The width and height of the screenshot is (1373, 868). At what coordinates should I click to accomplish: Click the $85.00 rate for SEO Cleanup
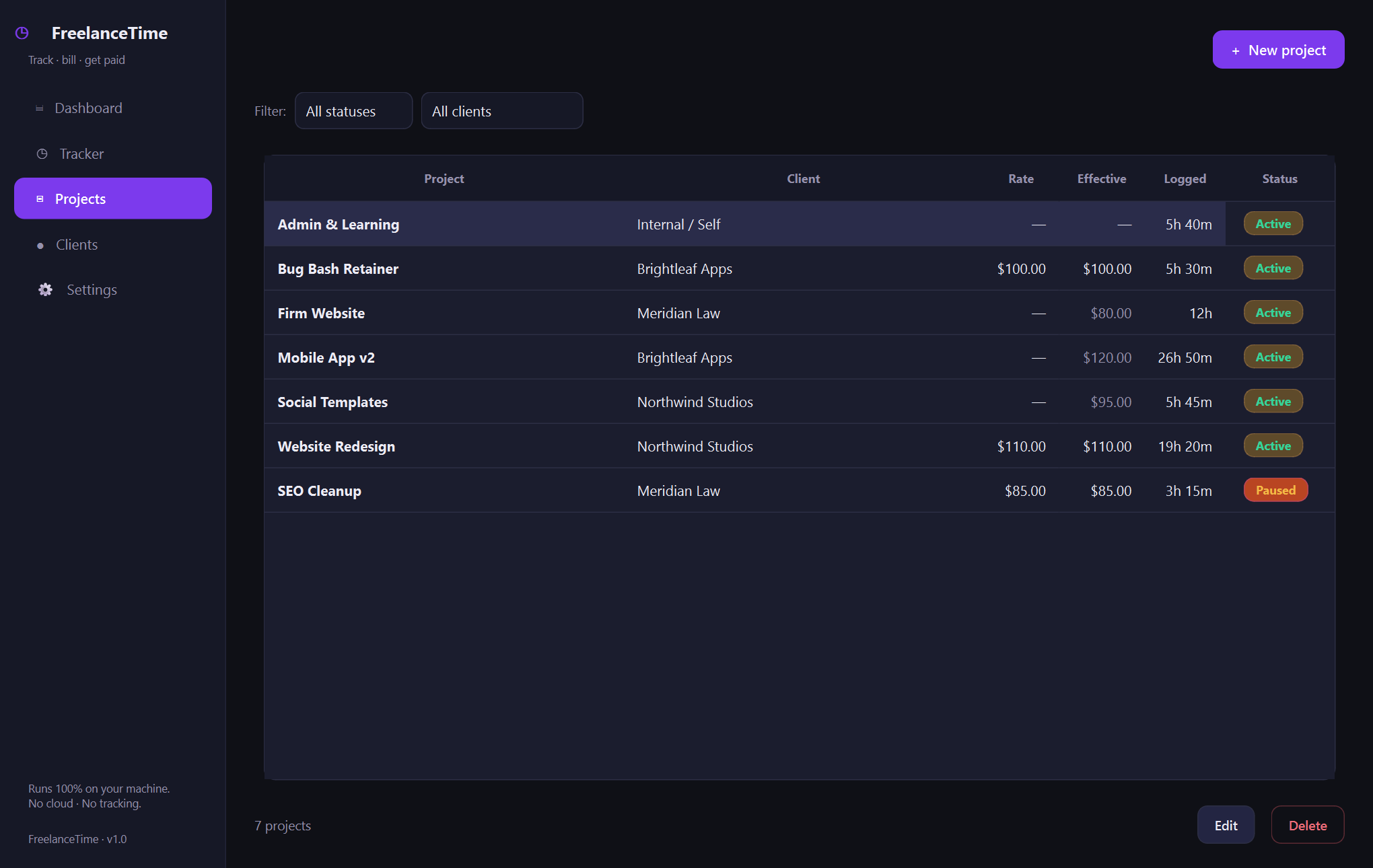click(x=1025, y=491)
